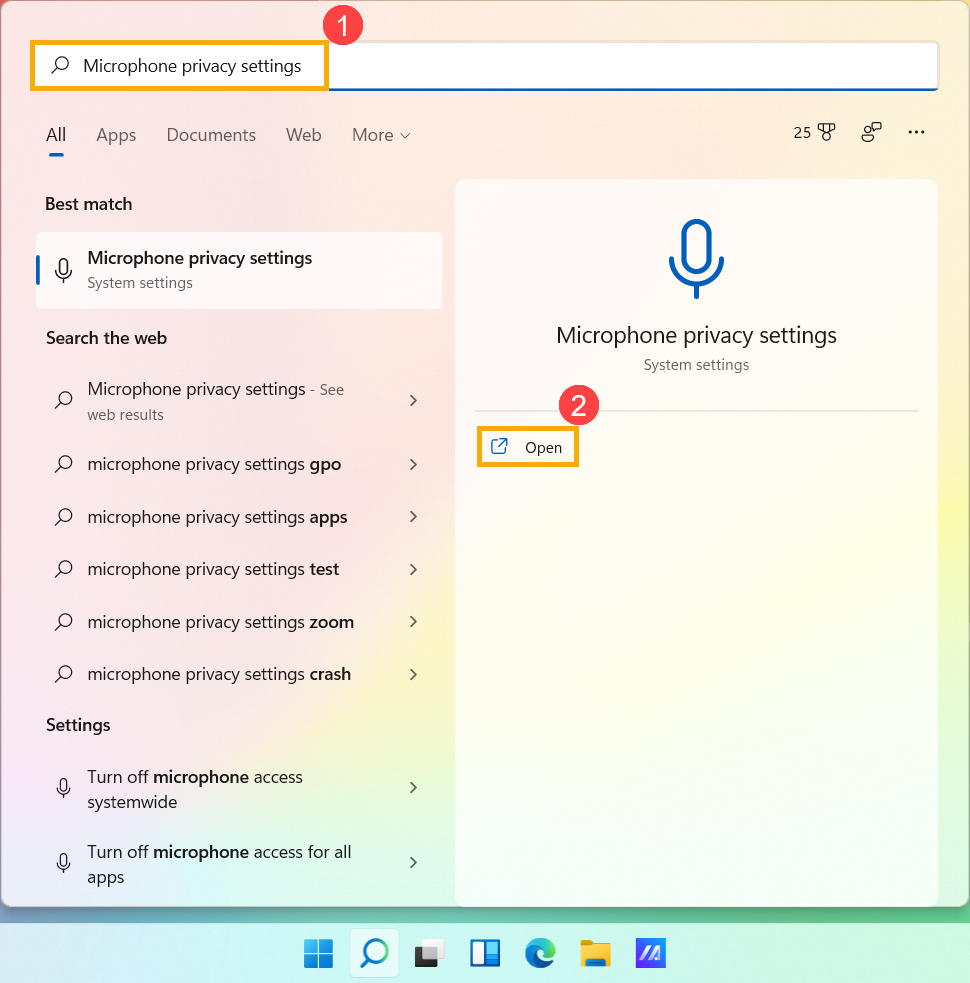Expand the More dropdown
Screen dimensions: 970x983
(381, 135)
